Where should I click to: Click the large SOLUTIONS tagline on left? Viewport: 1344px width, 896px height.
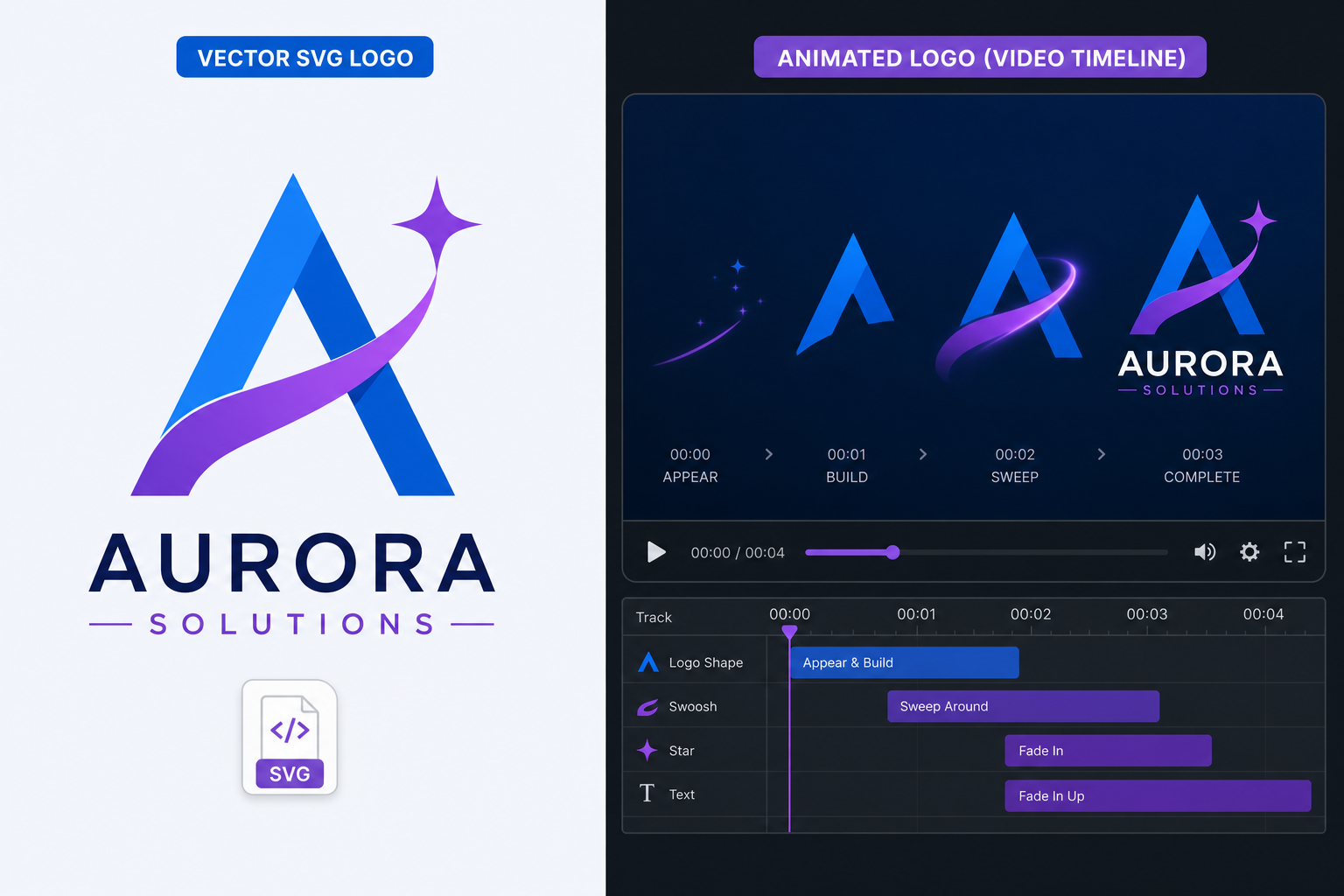tap(292, 625)
